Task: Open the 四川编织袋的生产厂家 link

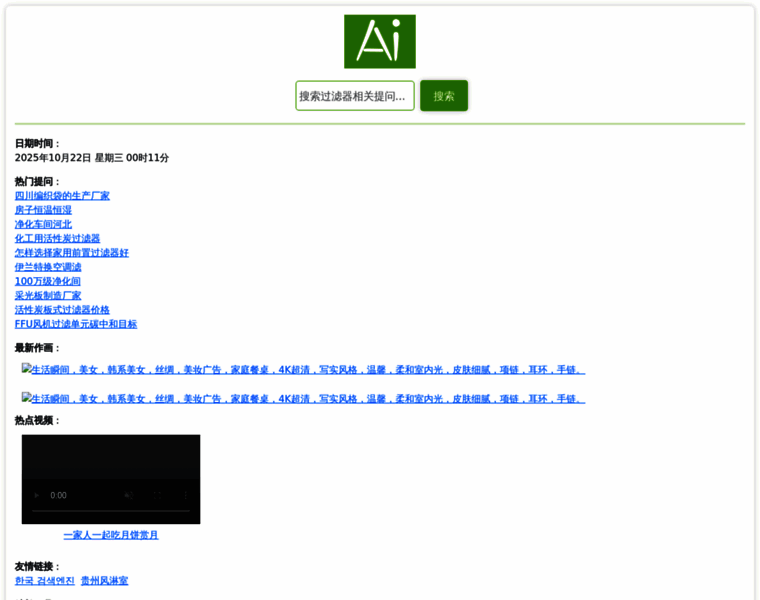Action: pyautogui.click(x=62, y=196)
